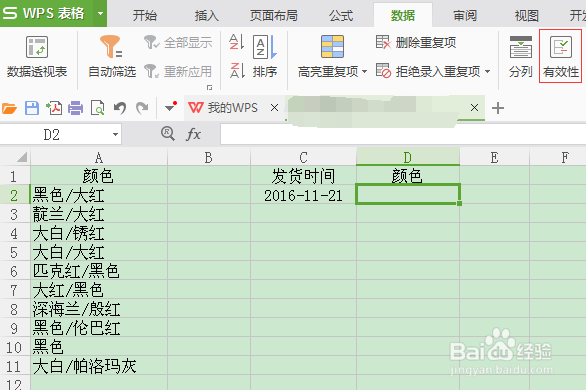
Task: Select column D header
Action: (408, 157)
